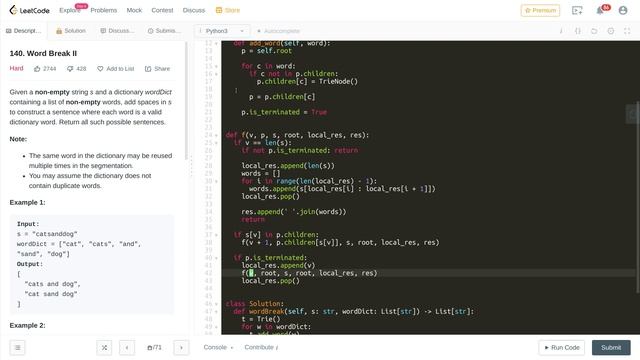Viewport: 640px width, 360px height.
Task: Switch to the Solution tab
Action: 71,31
